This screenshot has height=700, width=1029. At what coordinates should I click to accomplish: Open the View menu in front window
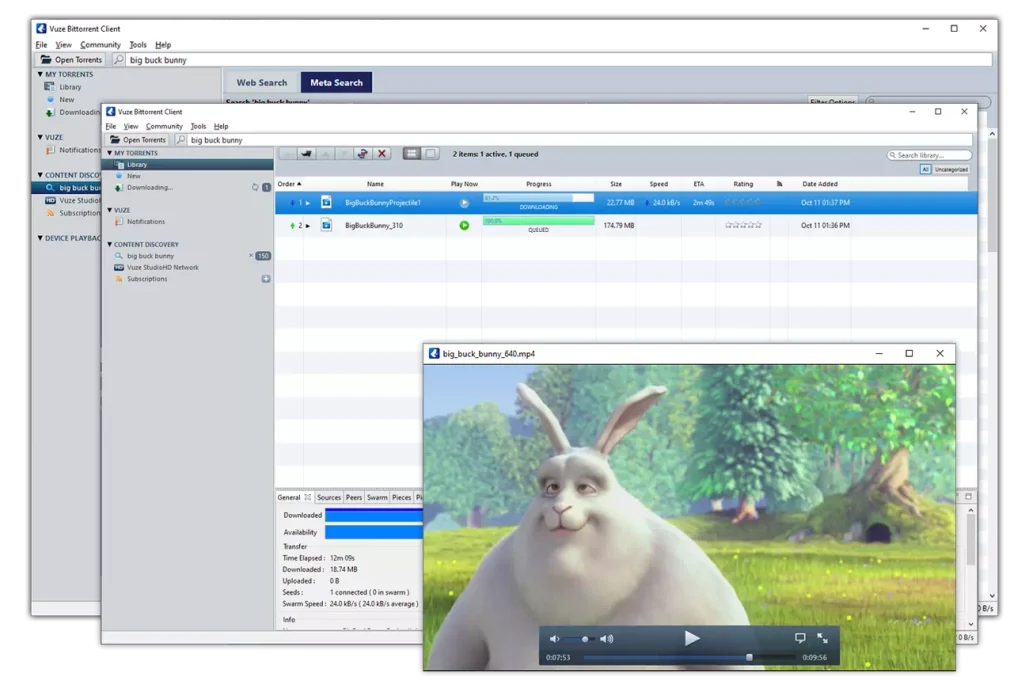[131, 126]
